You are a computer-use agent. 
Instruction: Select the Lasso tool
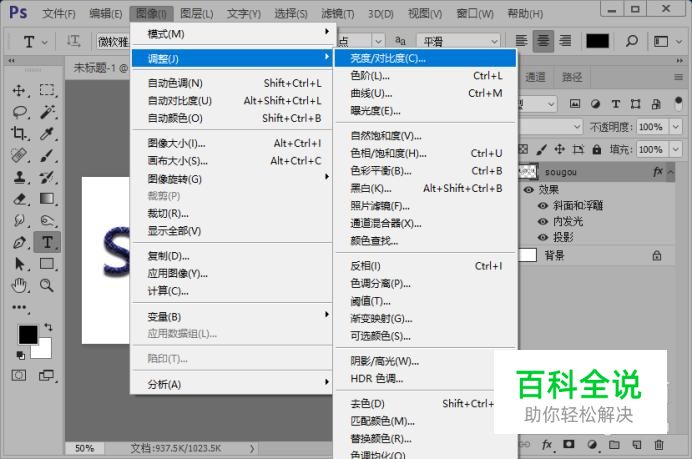pos(19,112)
